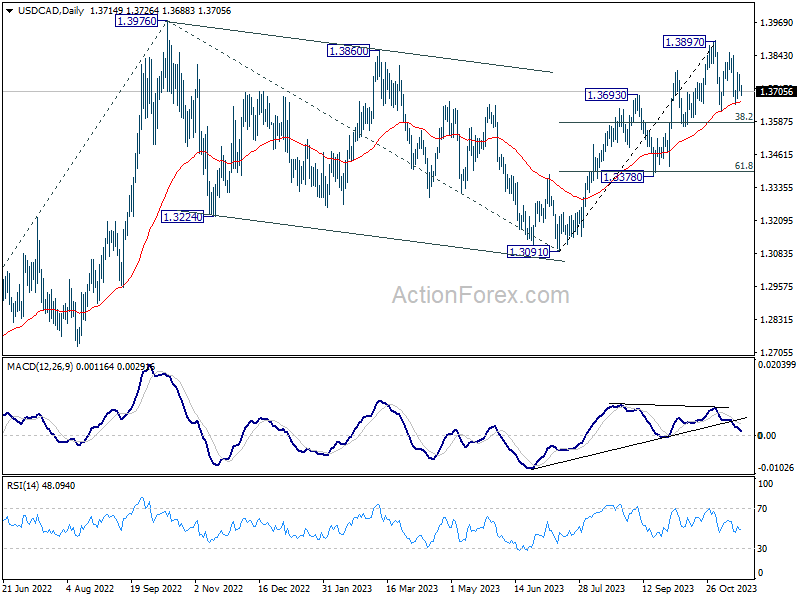Select the 1.38600 price label

tap(348, 51)
